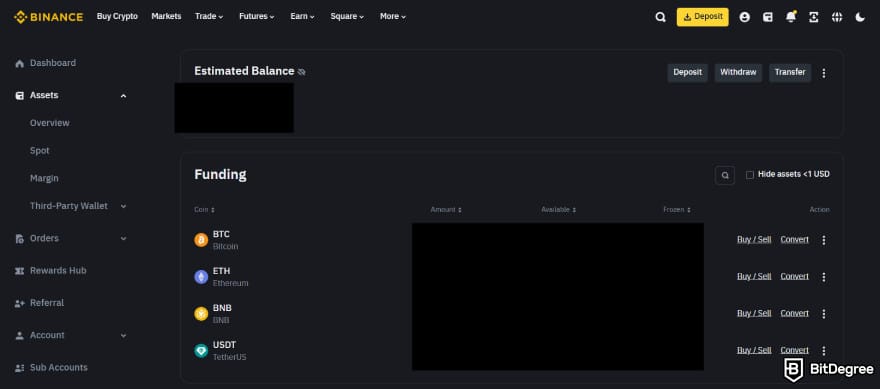880x389 pixels.
Task: Click Convert for ETH
Action: click(795, 276)
